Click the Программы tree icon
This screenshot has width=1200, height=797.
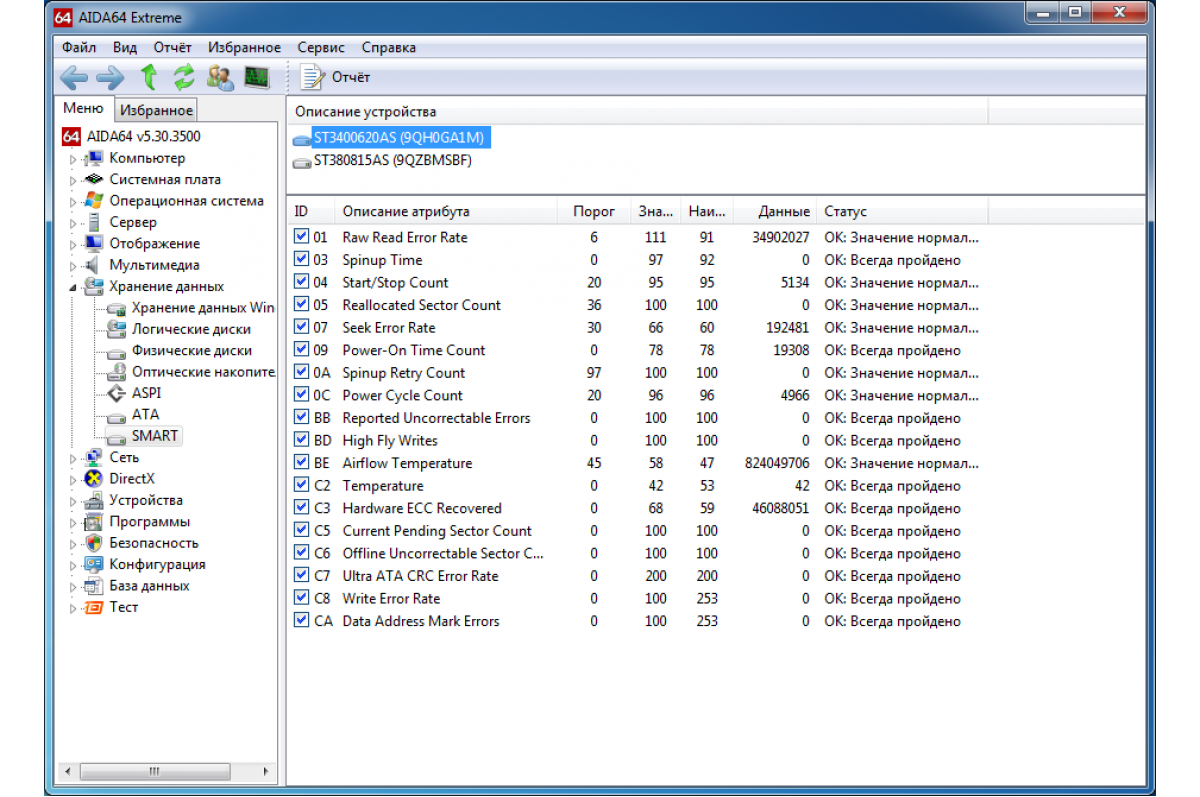(x=95, y=522)
